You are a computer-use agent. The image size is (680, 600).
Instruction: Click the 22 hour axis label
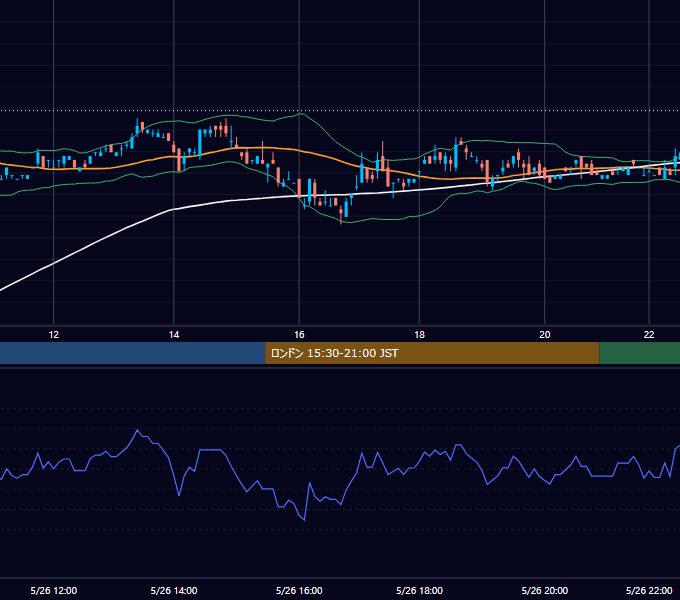tap(649, 335)
